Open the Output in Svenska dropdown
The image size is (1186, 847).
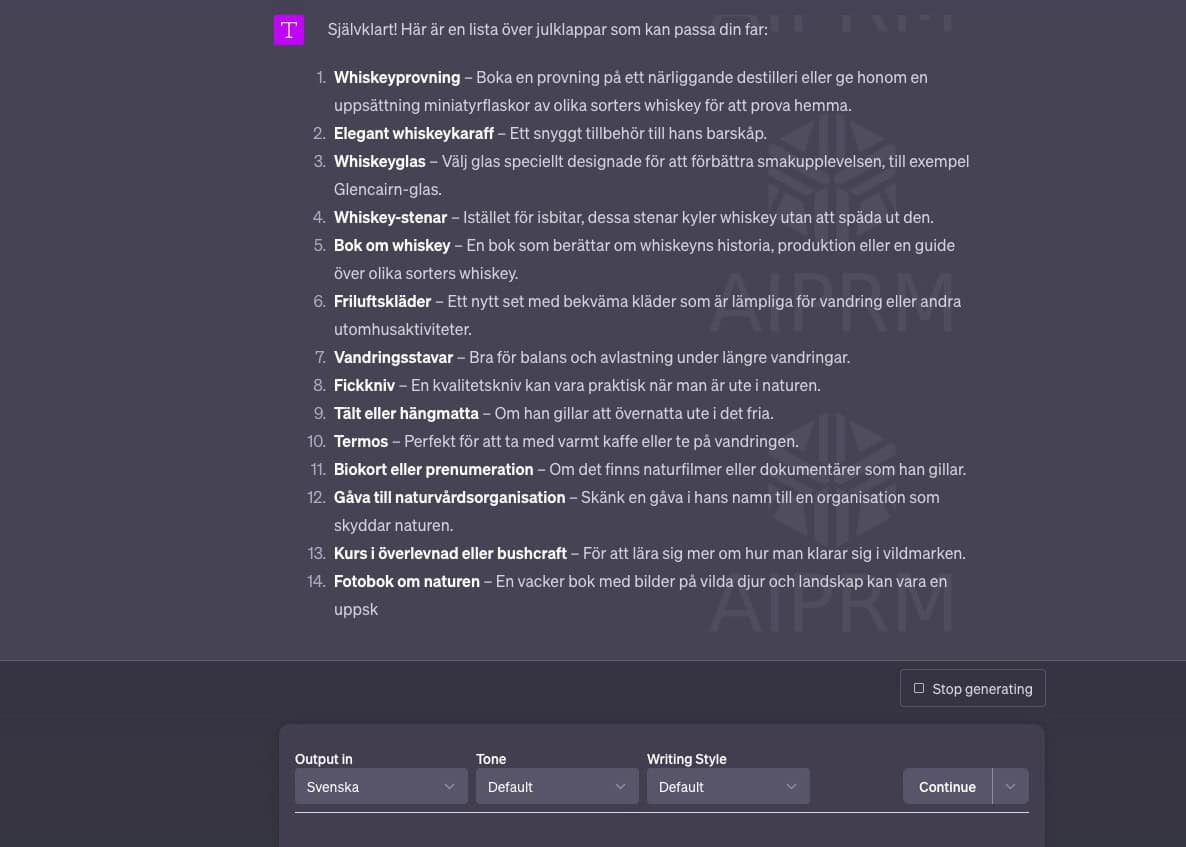(x=381, y=786)
